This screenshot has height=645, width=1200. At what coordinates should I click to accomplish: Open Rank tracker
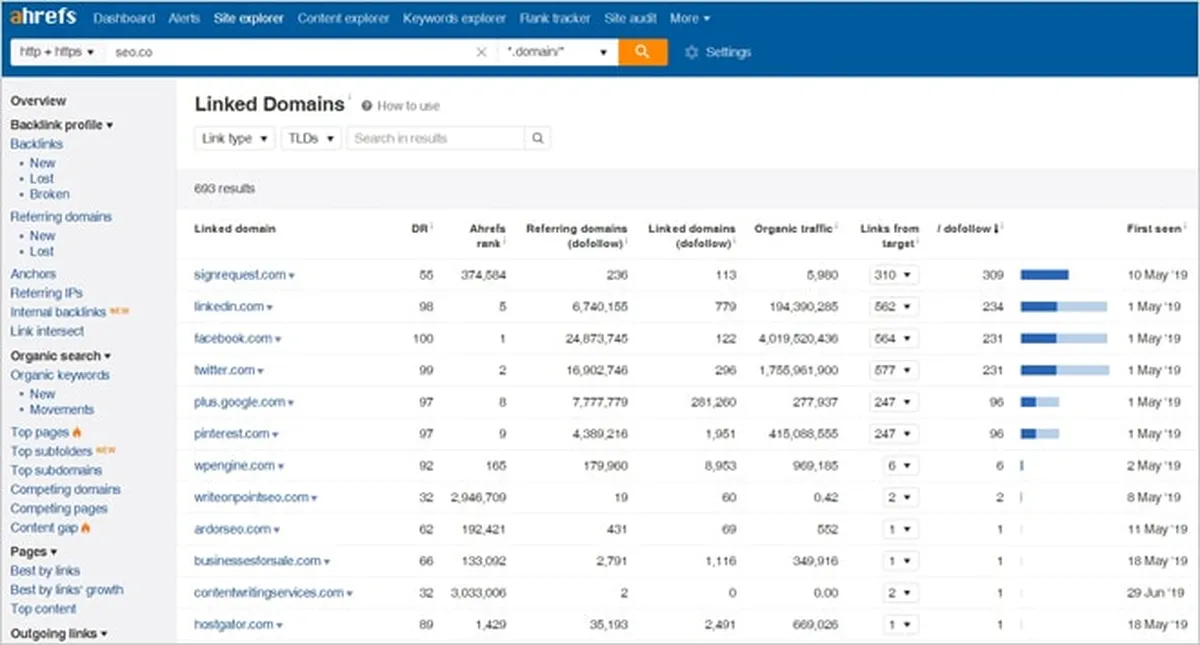[x=556, y=18]
